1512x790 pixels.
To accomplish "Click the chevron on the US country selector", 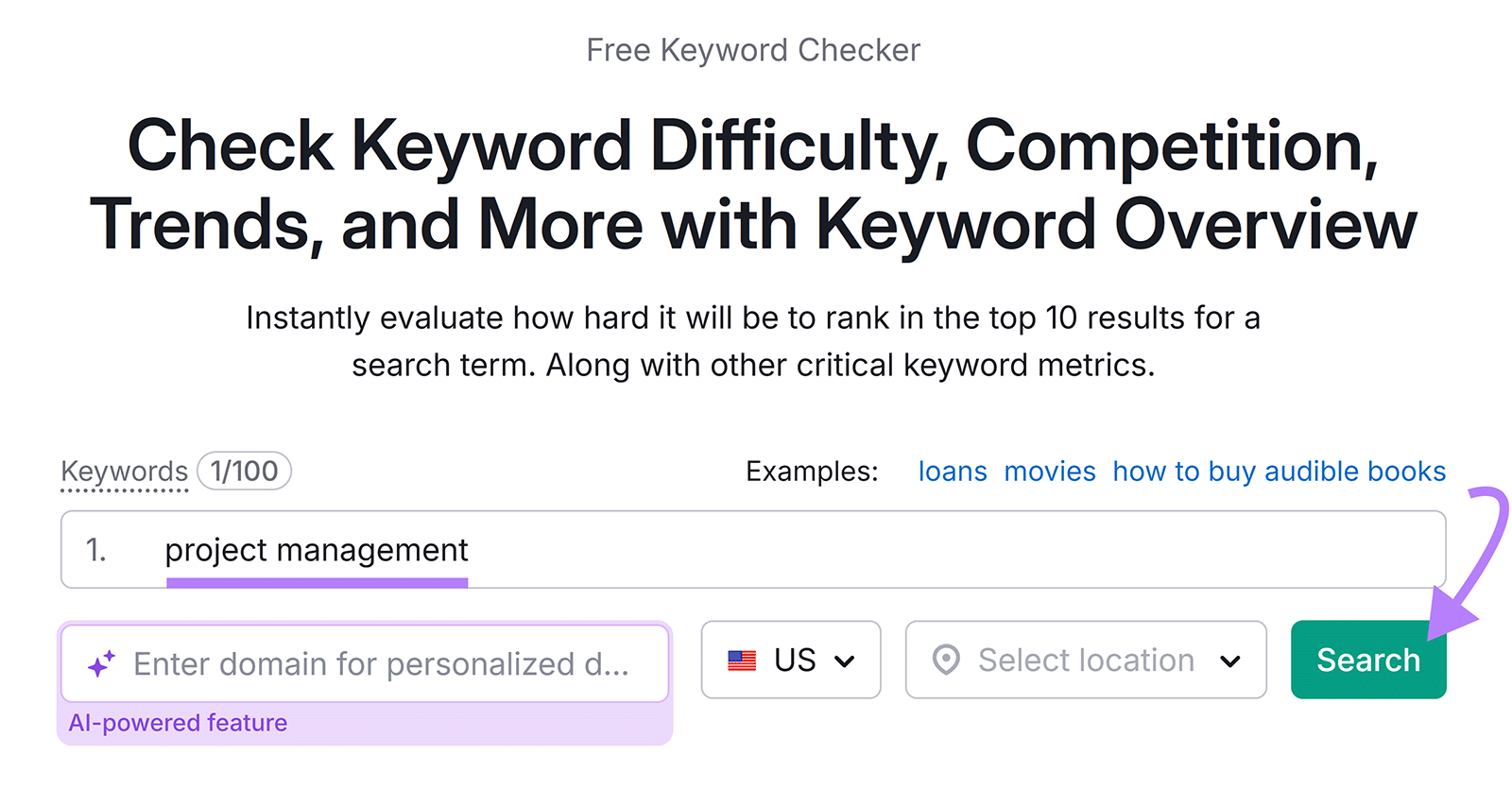I will click(846, 662).
